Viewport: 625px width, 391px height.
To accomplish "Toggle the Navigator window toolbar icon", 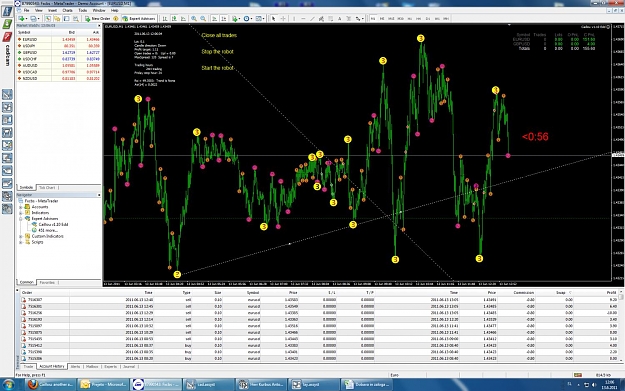I will 57,19.
